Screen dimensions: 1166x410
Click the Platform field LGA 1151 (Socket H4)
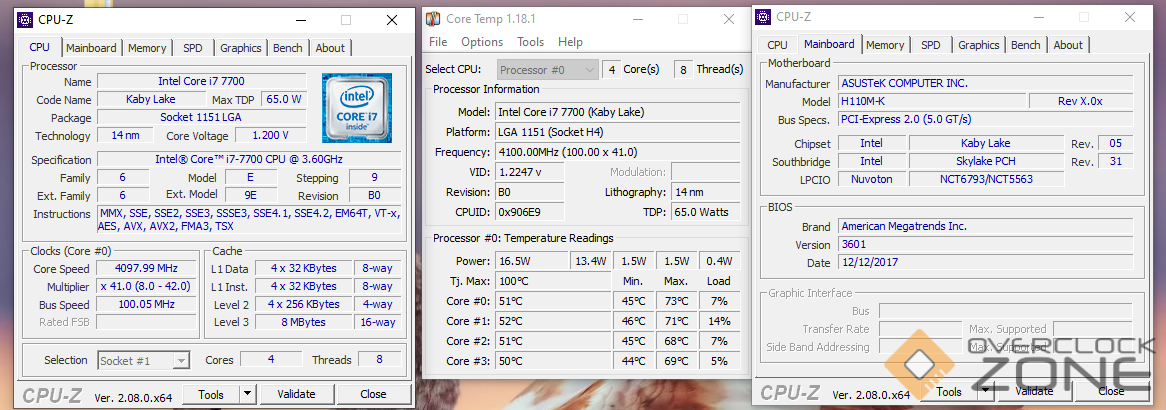(617, 132)
